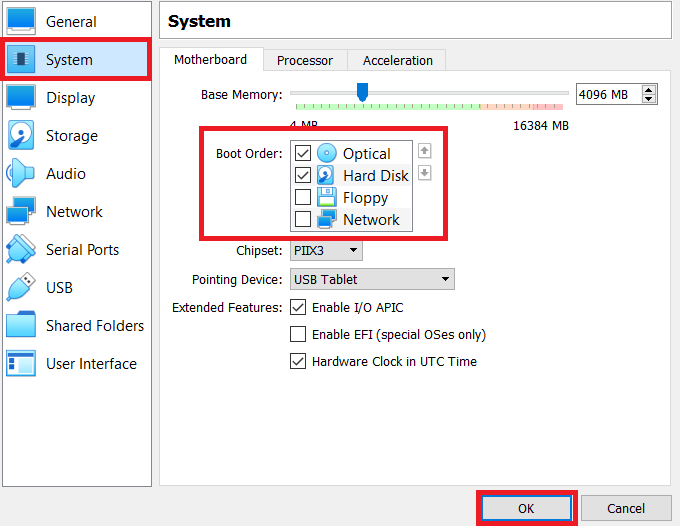Screen dimensions: 680x526
Task: Open the Shared Folders folder icon
Action: [21, 325]
